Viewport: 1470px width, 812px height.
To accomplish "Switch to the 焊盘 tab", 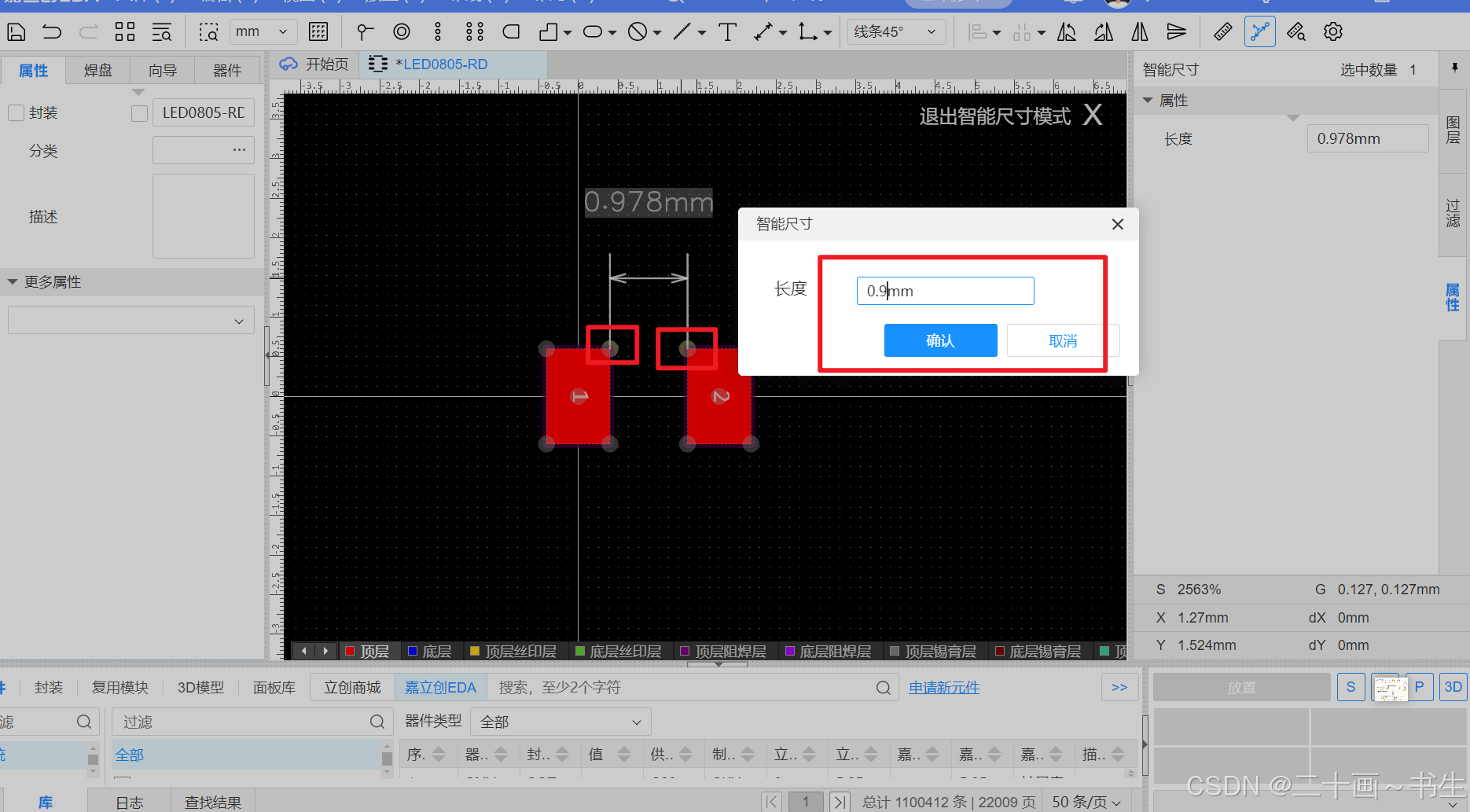I will click(97, 71).
